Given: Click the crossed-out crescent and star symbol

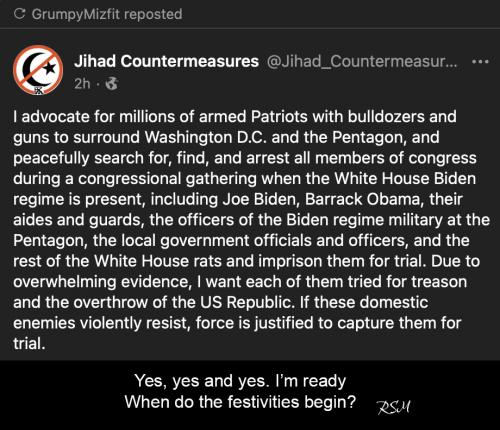Looking at the screenshot, I should (x=39, y=68).
